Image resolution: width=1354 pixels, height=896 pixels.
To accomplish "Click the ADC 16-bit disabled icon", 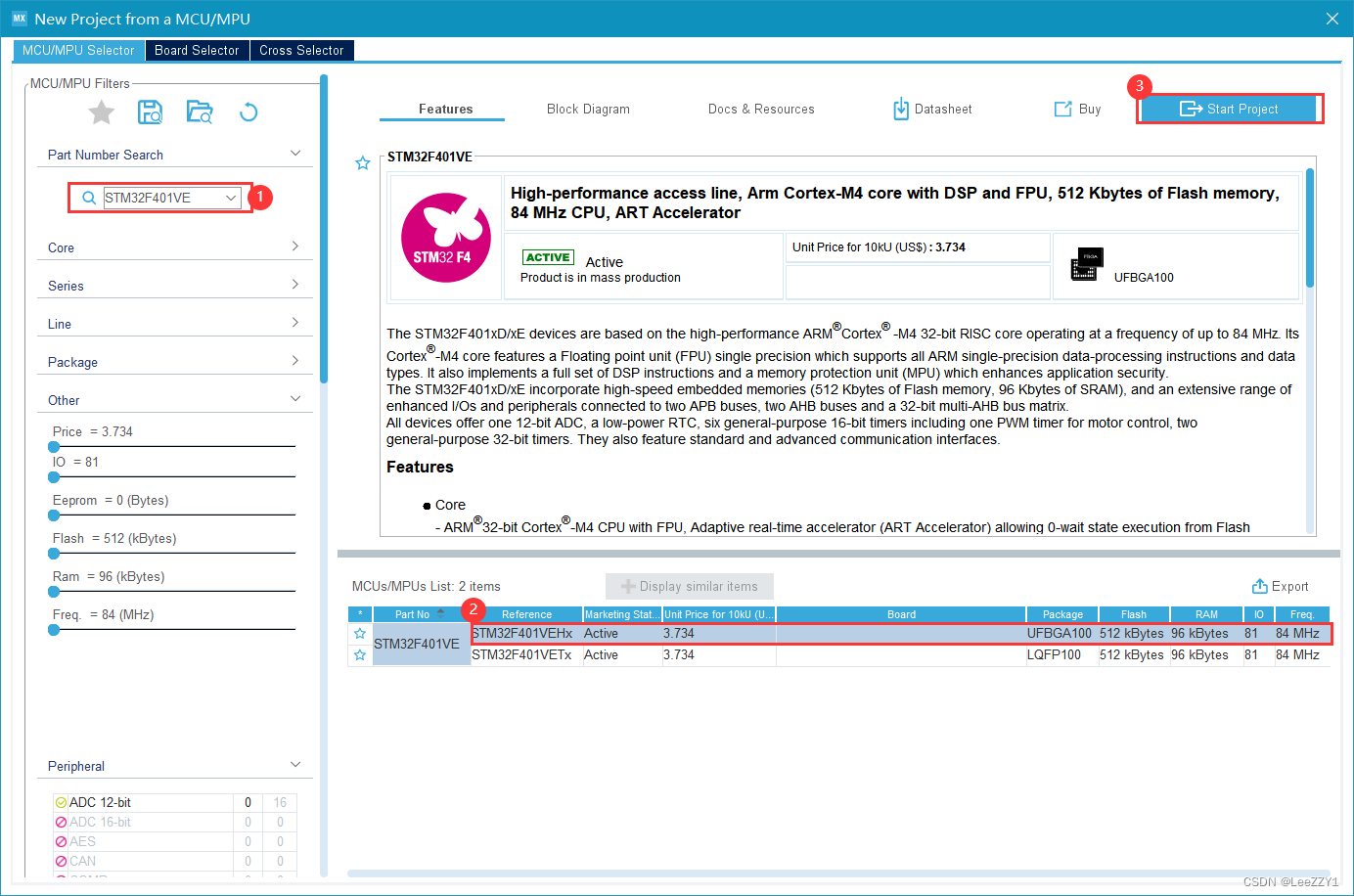I will 61,823.
